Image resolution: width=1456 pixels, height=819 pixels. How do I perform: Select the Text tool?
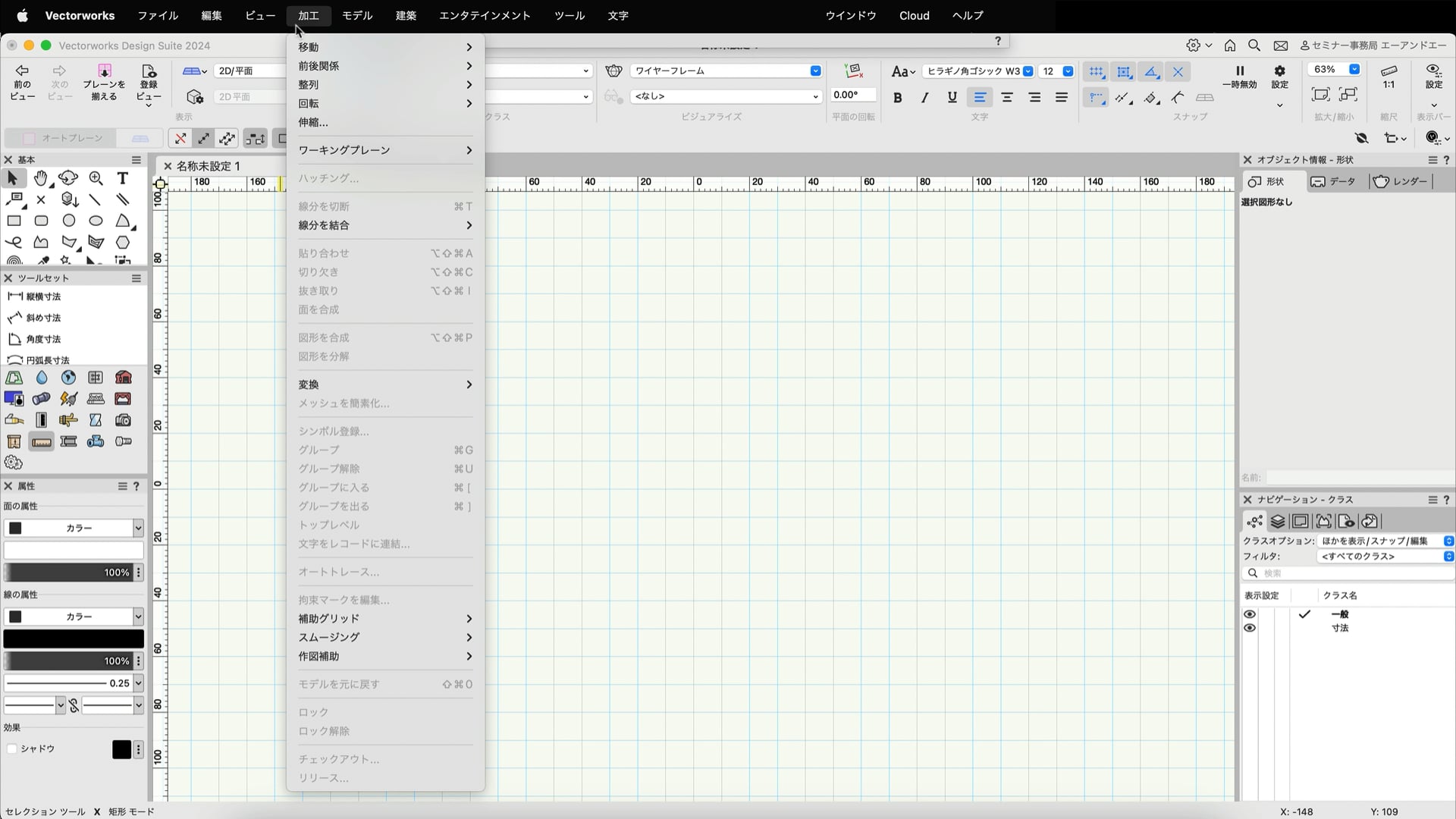tap(123, 178)
